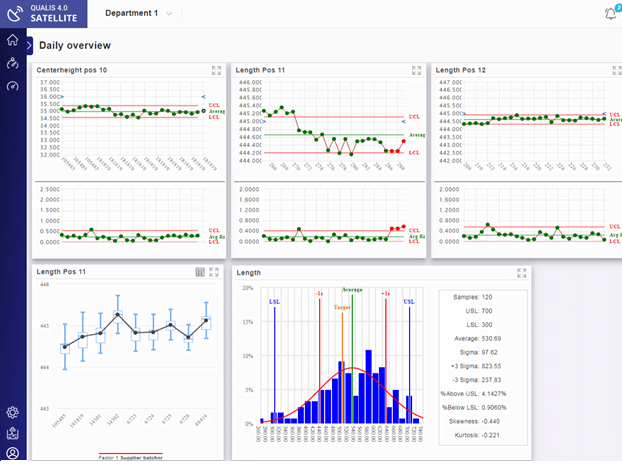Open the user profile icon
The image size is (622, 464).
coord(12,452)
